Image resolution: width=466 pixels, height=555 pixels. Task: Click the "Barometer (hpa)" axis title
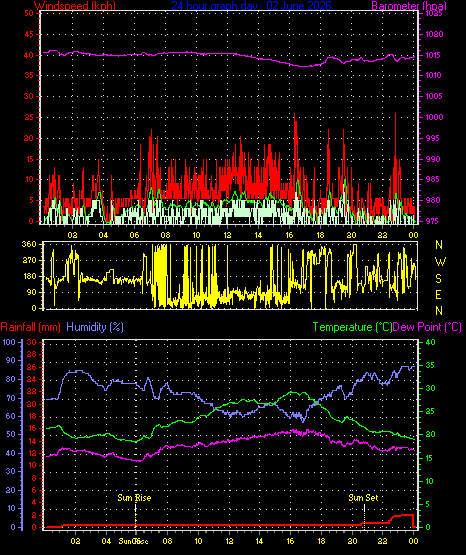(x=409, y=6)
